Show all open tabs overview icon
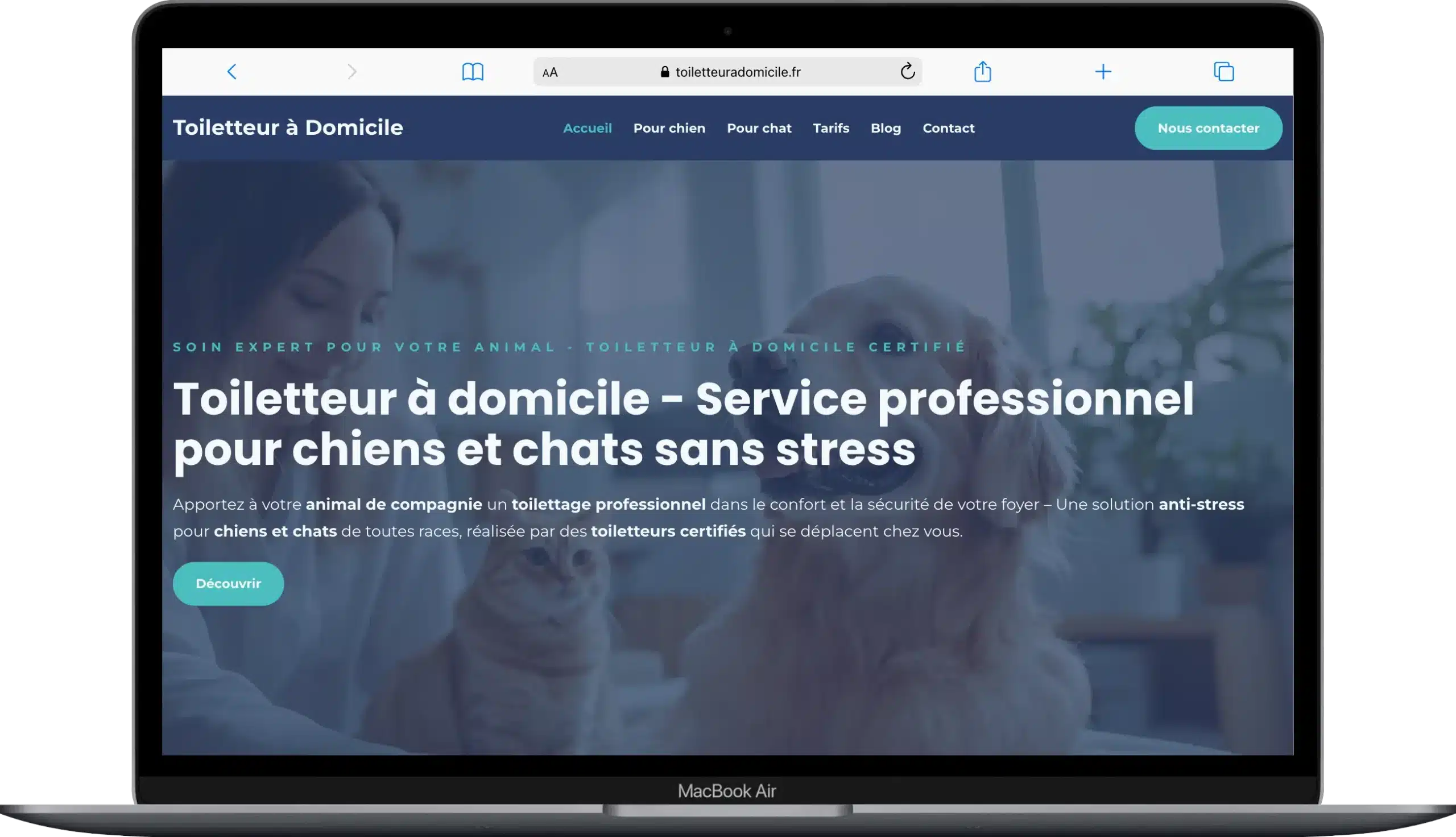1456x837 pixels. point(1223,72)
